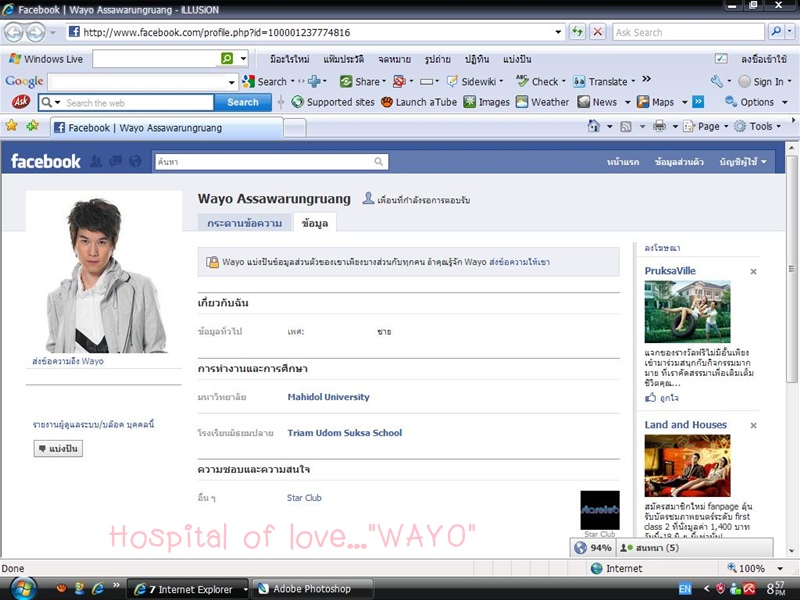Click the red Stop loading icon
Image resolution: width=800 pixels, height=600 pixels.
click(598, 32)
